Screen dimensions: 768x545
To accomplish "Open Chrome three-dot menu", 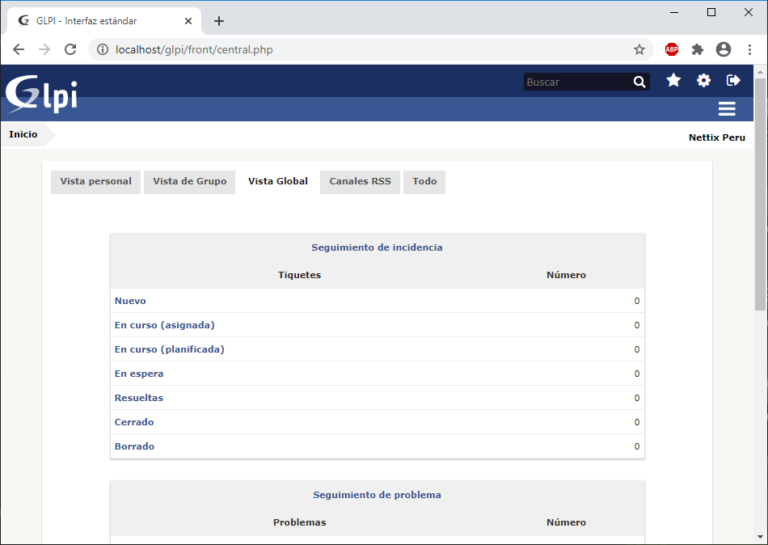I will pyautogui.click(x=749, y=49).
